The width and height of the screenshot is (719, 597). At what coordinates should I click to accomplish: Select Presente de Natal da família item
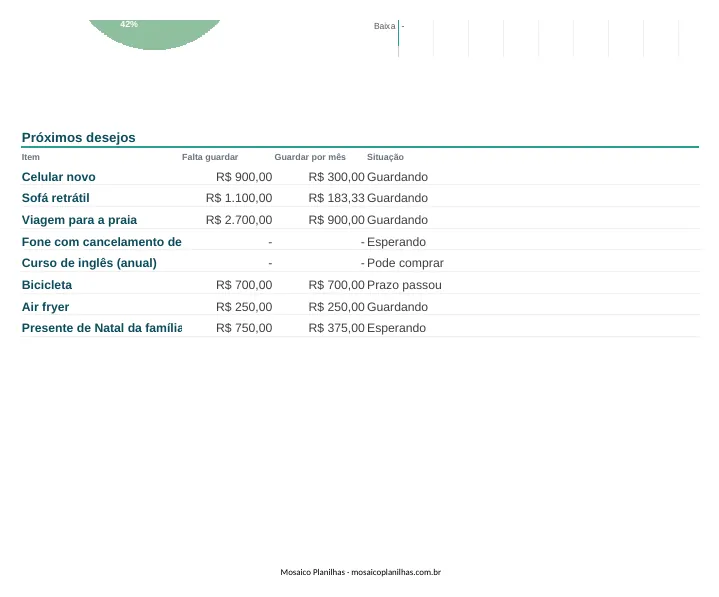[101, 328]
